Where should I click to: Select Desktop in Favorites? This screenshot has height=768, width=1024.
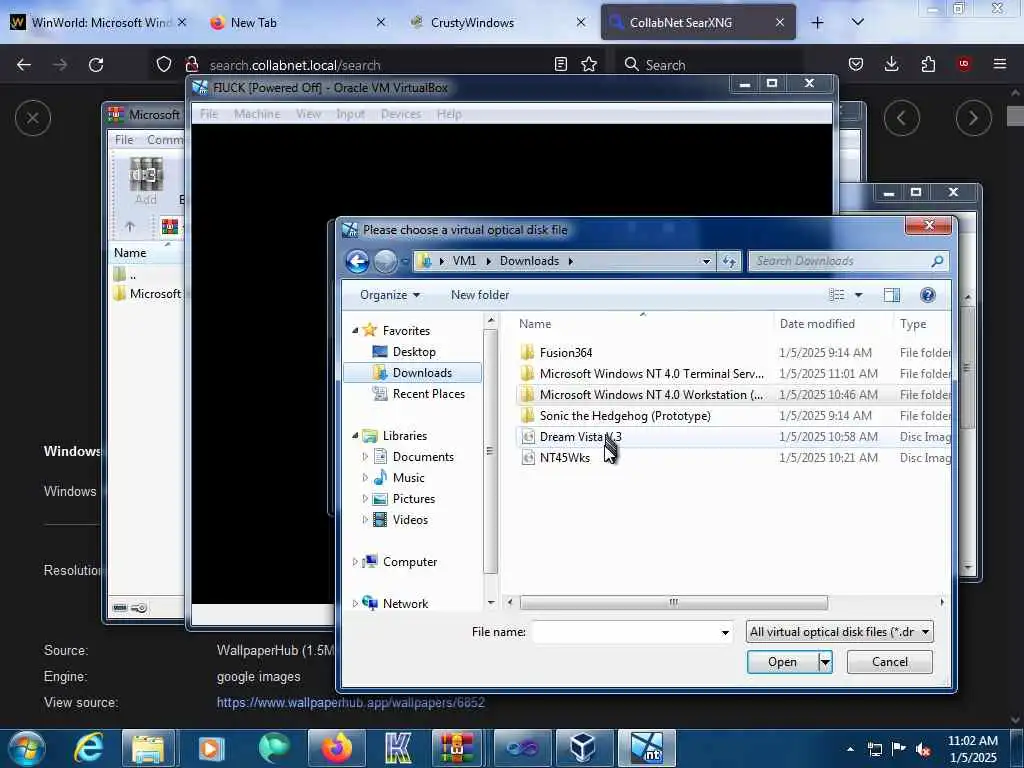[413, 352]
